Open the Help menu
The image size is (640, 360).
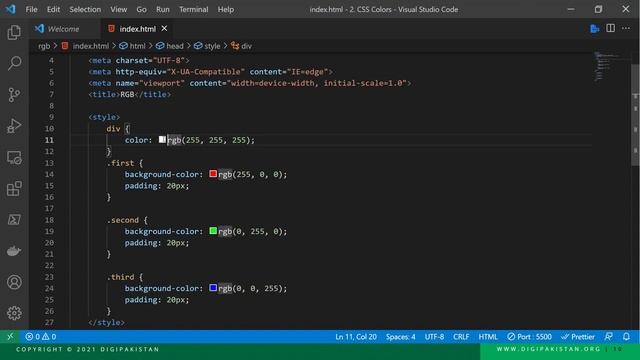(225, 9)
